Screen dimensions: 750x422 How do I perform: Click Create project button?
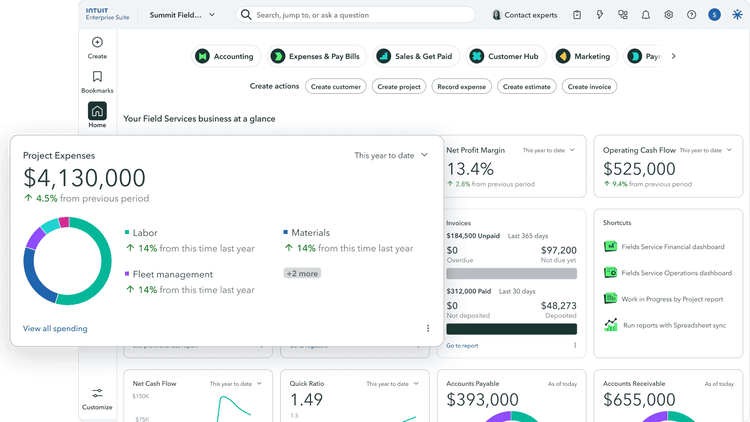pos(399,87)
